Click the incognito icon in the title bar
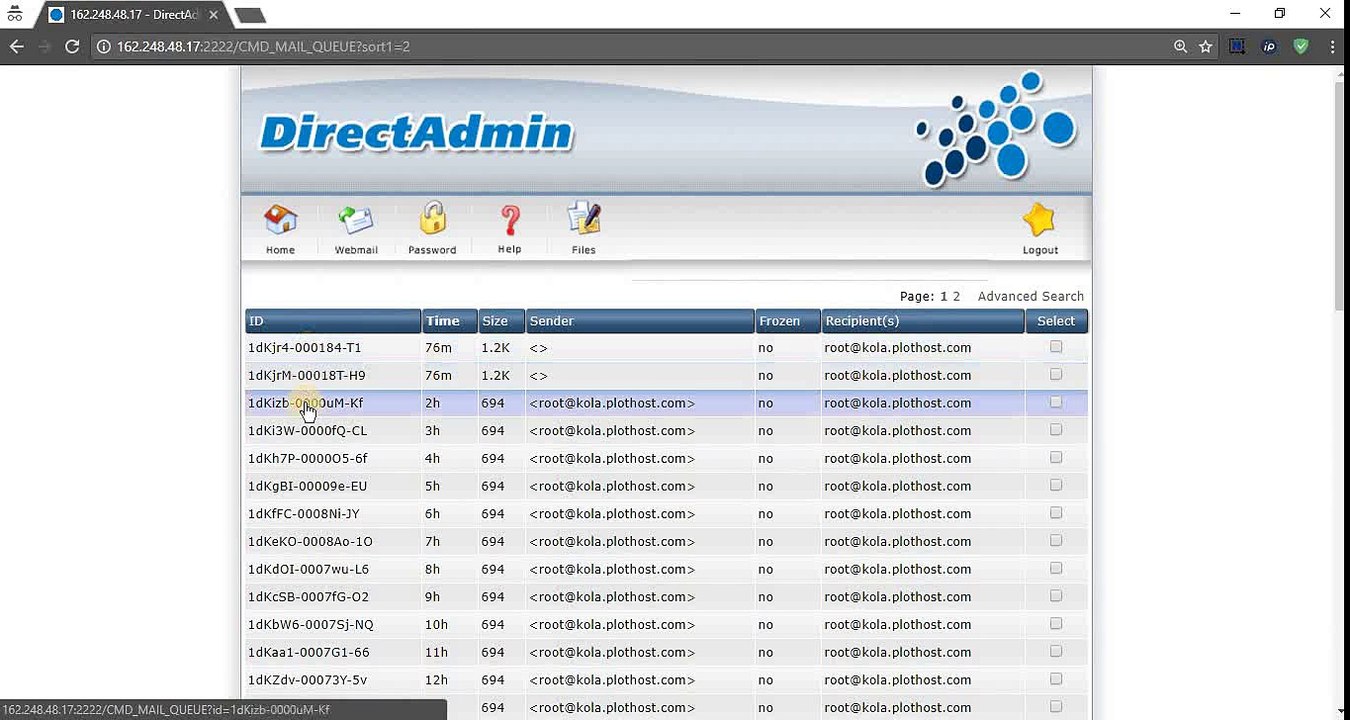The width and height of the screenshot is (1350, 720). (x=14, y=14)
